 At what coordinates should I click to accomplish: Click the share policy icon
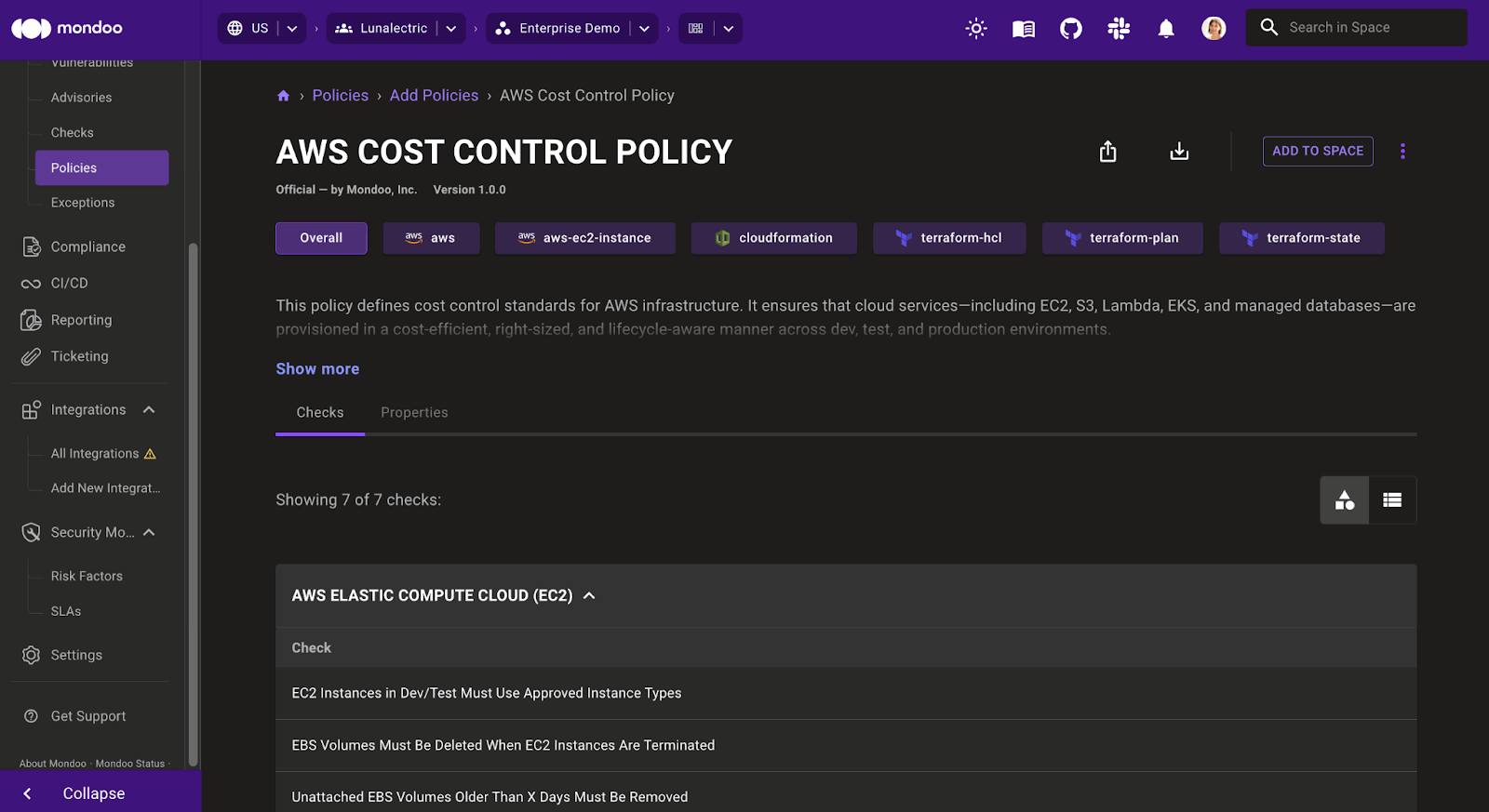coord(1107,152)
